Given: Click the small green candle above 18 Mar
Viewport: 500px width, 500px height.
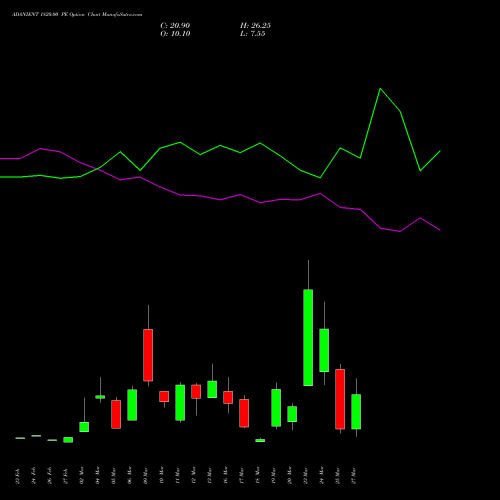Looking at the screenshot, I should click(x=260, y=440).
